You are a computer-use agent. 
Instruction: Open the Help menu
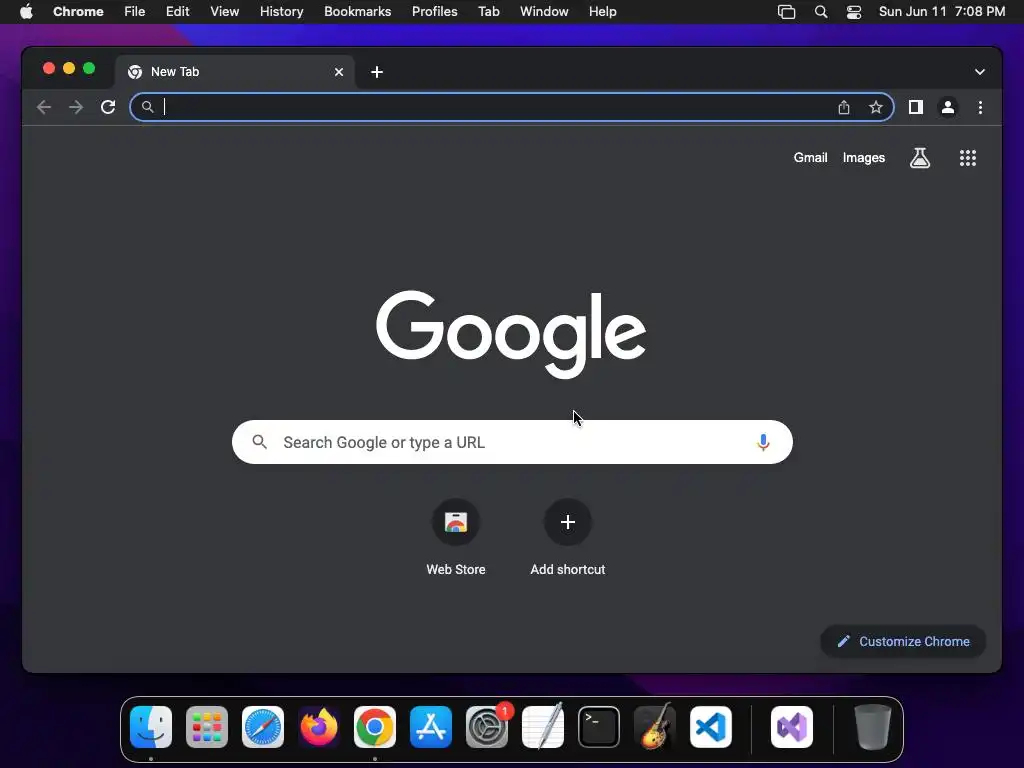602,12
